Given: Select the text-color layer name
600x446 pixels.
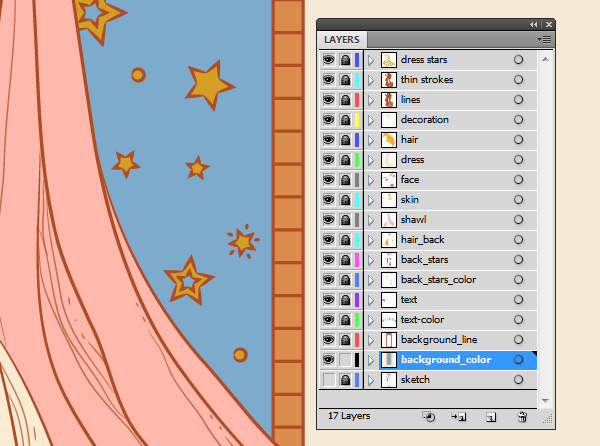Looking at the screenshot, I should point(425,320).
